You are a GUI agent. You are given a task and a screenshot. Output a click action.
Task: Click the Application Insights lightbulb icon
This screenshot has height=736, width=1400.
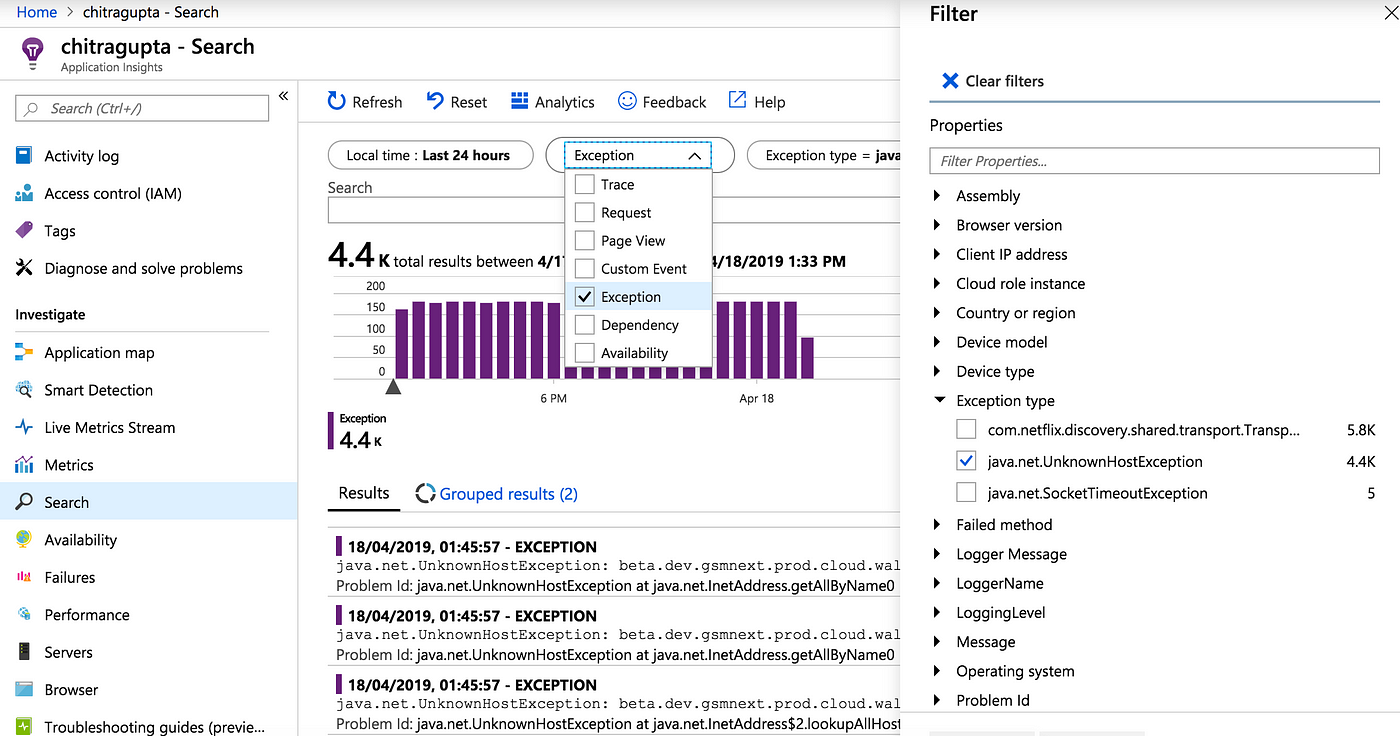coord(32,53)
